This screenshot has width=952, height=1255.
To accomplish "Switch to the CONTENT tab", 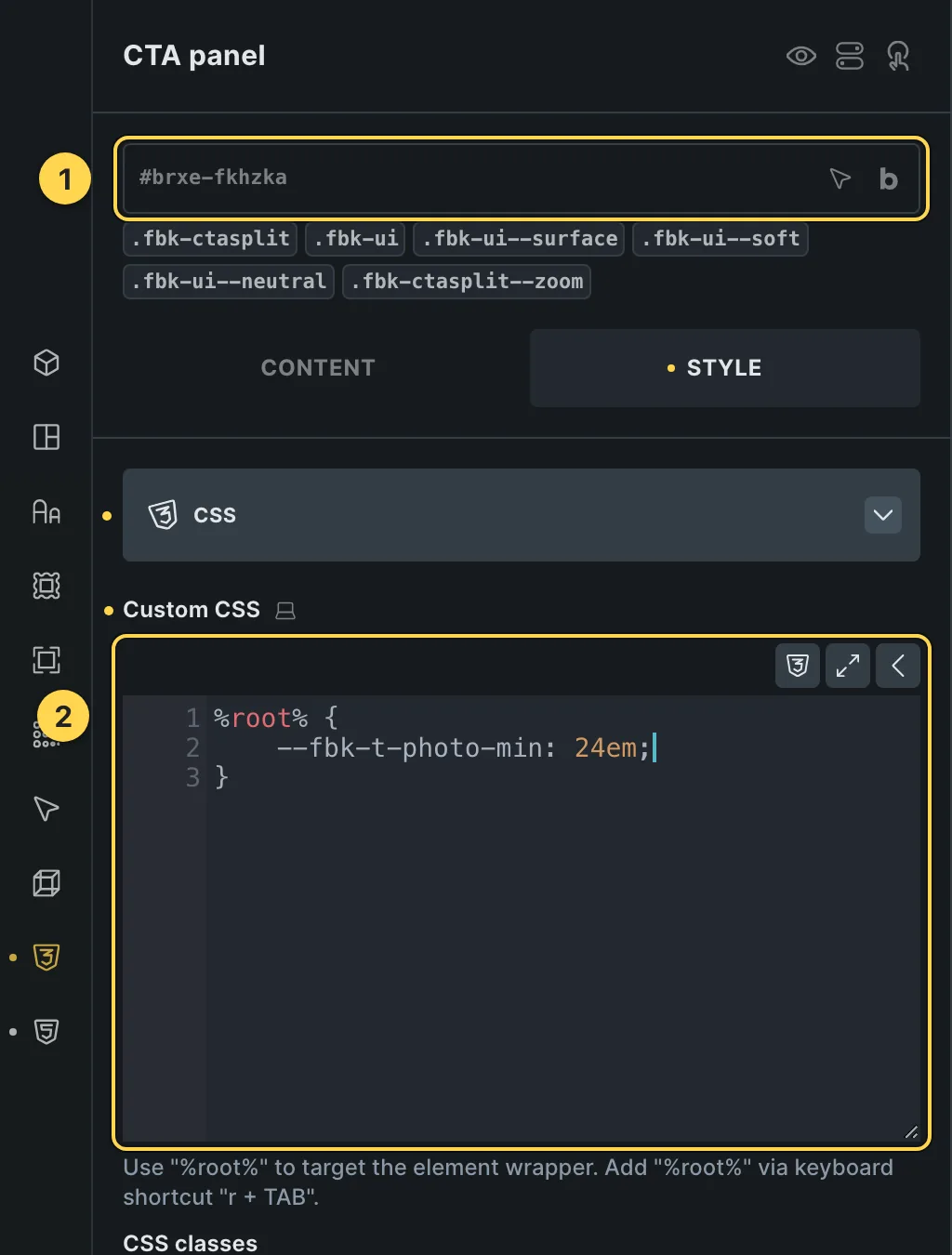I will tap(318, 368).
